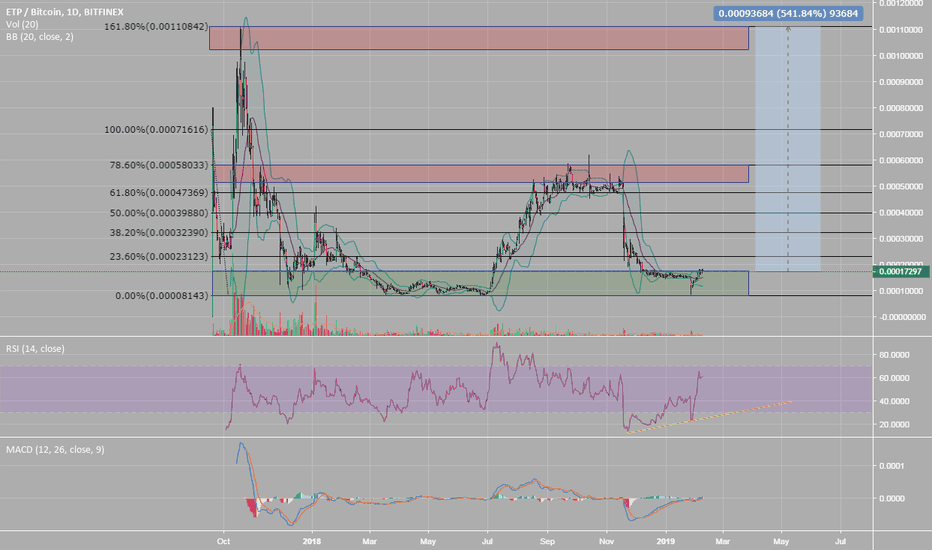Click the Nov label on the time axis
932x550 pixels.
click(607, 542)
